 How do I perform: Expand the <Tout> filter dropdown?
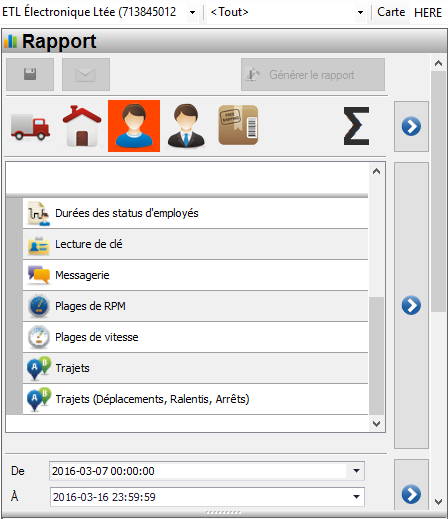(x=360, y=12)
